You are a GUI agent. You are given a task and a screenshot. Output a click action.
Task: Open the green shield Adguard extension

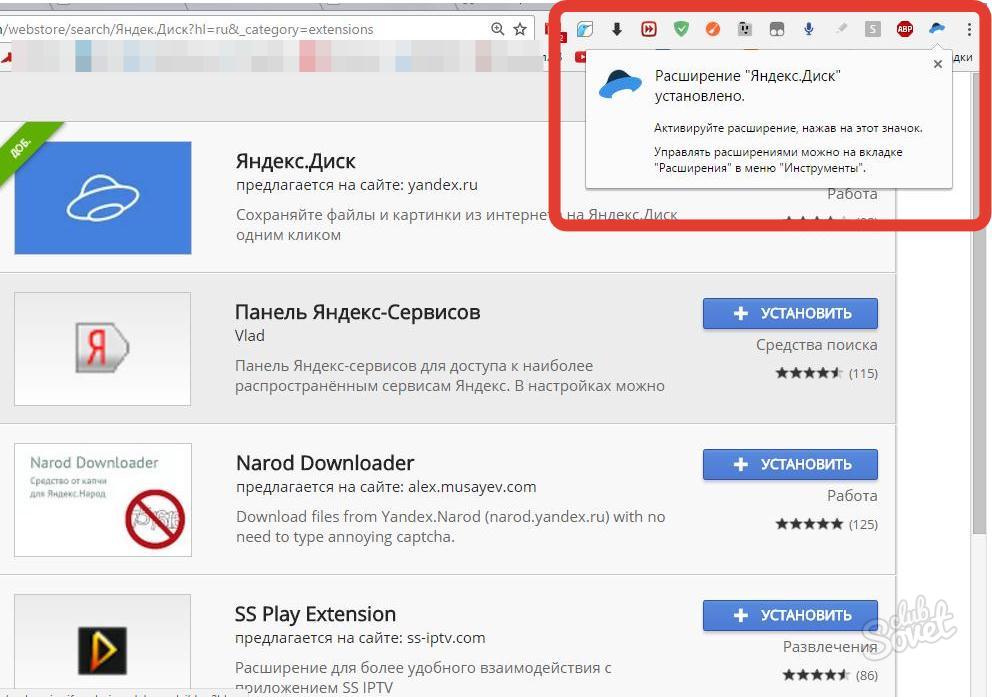[x=681, y=29]
